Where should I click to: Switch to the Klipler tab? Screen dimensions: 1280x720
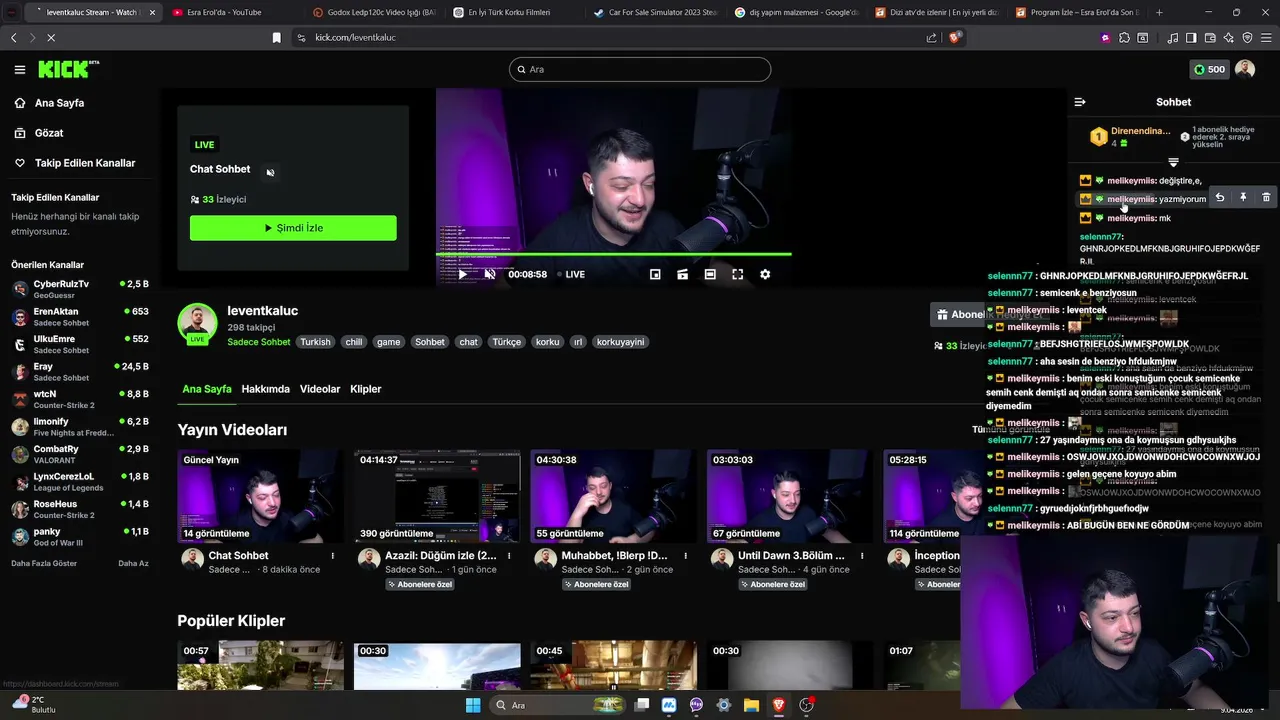(x=366, y=389)
